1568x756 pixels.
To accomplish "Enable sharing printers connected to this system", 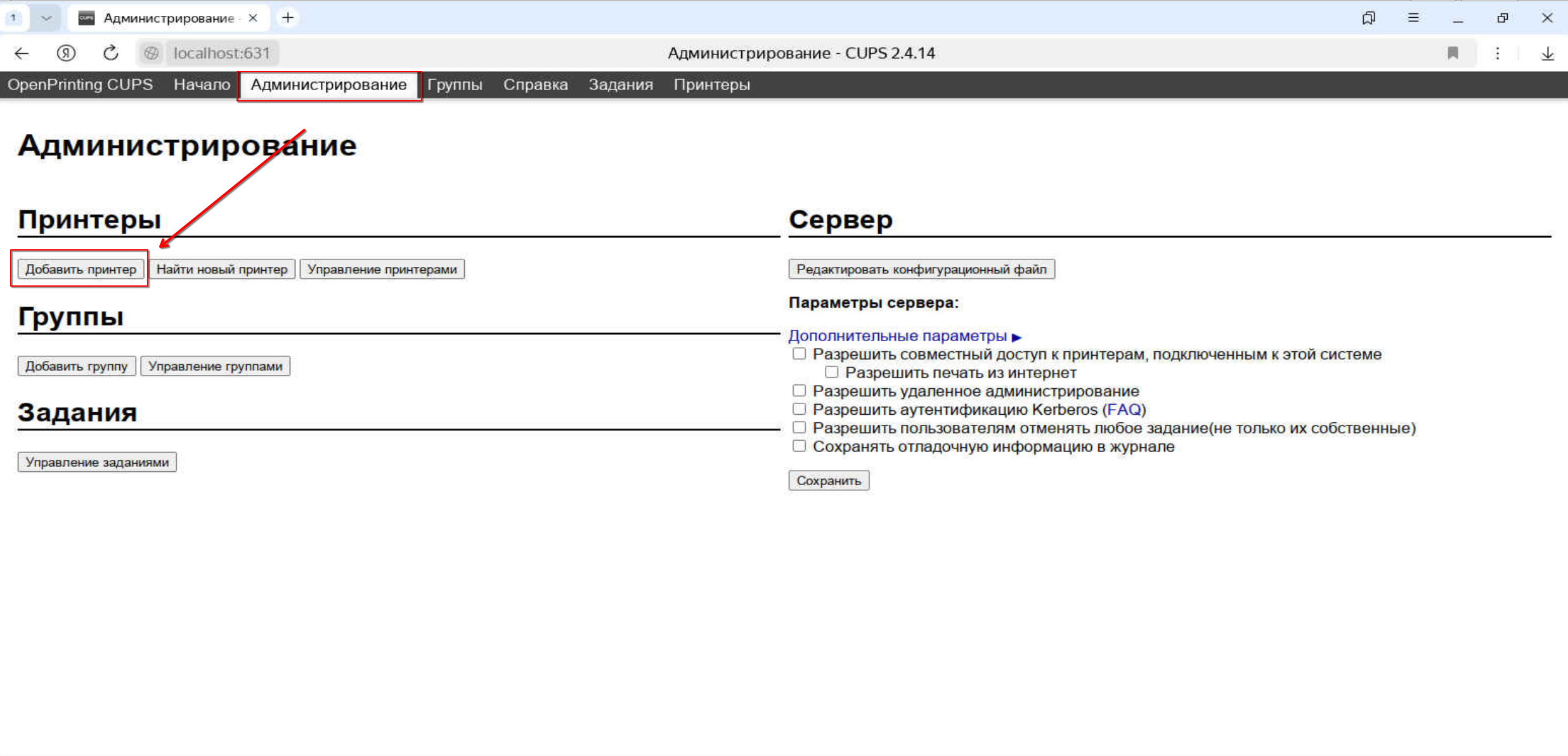I will pos(799,353).
